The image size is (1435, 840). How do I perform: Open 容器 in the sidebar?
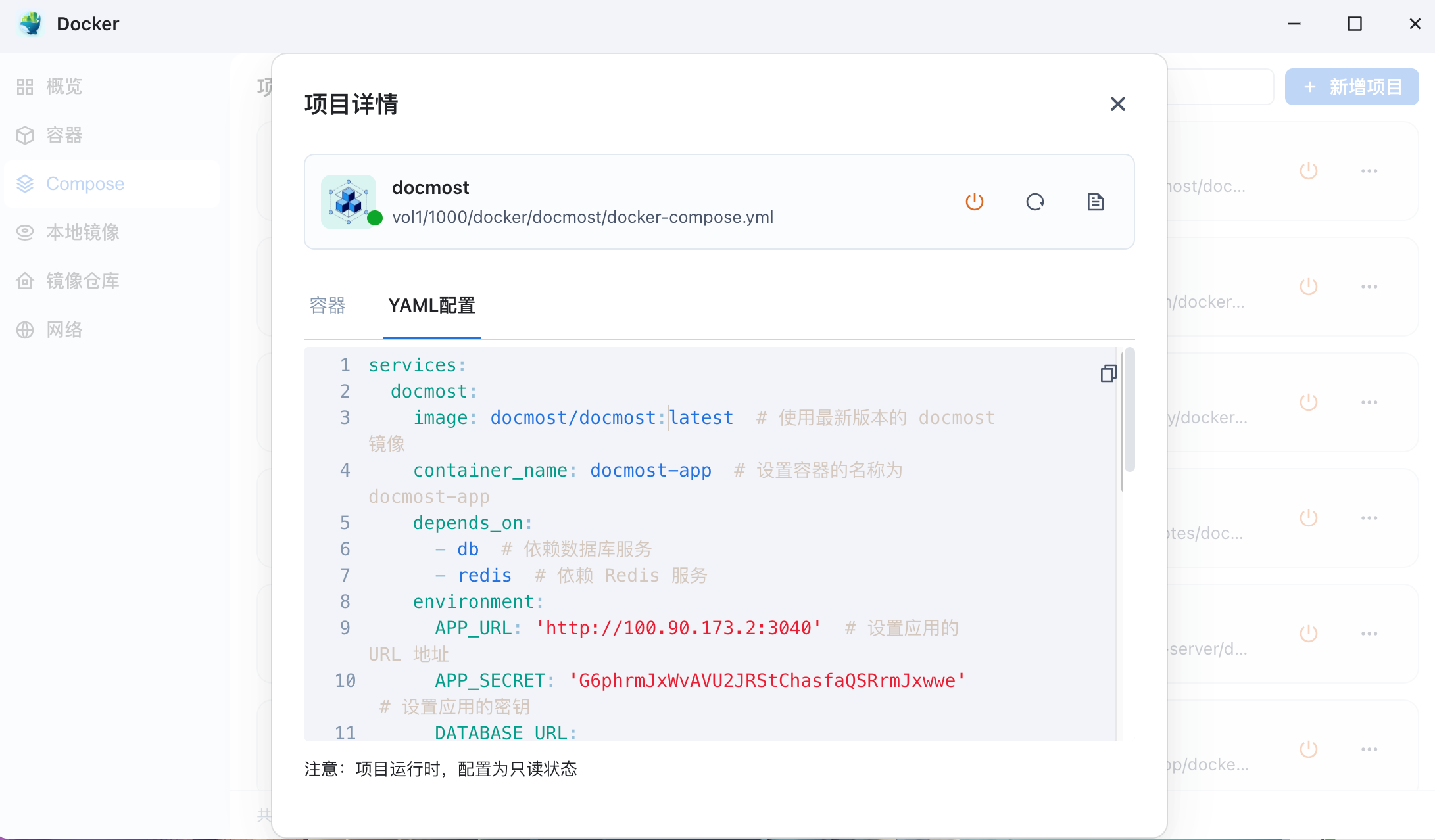tap(112, 135)
